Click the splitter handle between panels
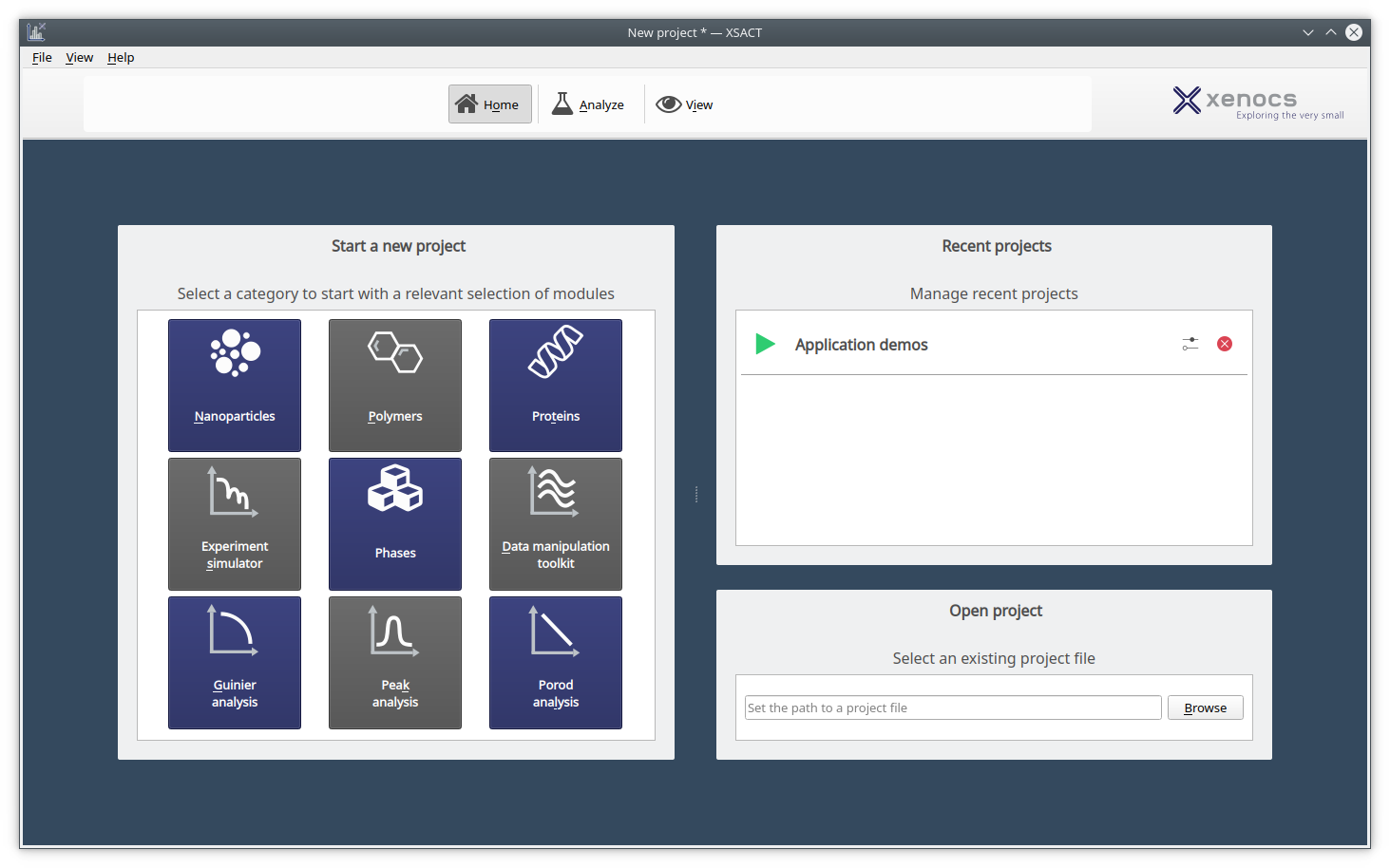This screenshot has width=1390, height=868. (x=696, y=494)
